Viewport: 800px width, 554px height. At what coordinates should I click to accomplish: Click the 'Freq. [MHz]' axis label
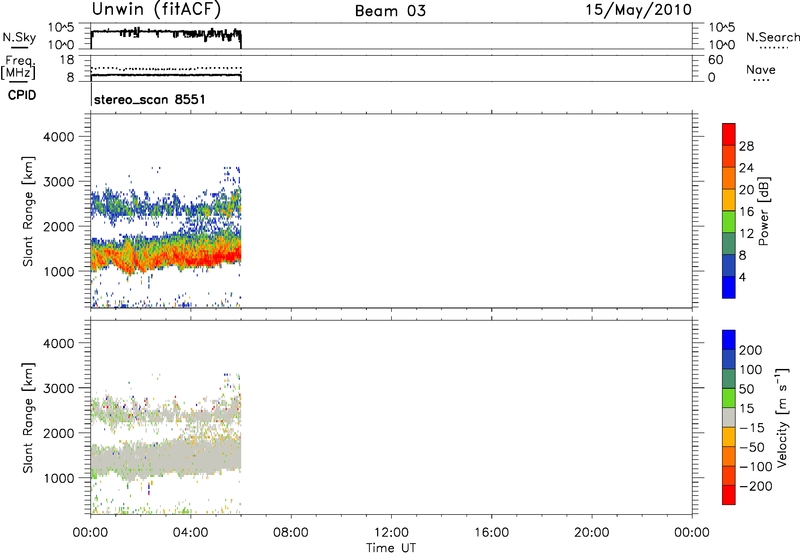pos(18,67)
